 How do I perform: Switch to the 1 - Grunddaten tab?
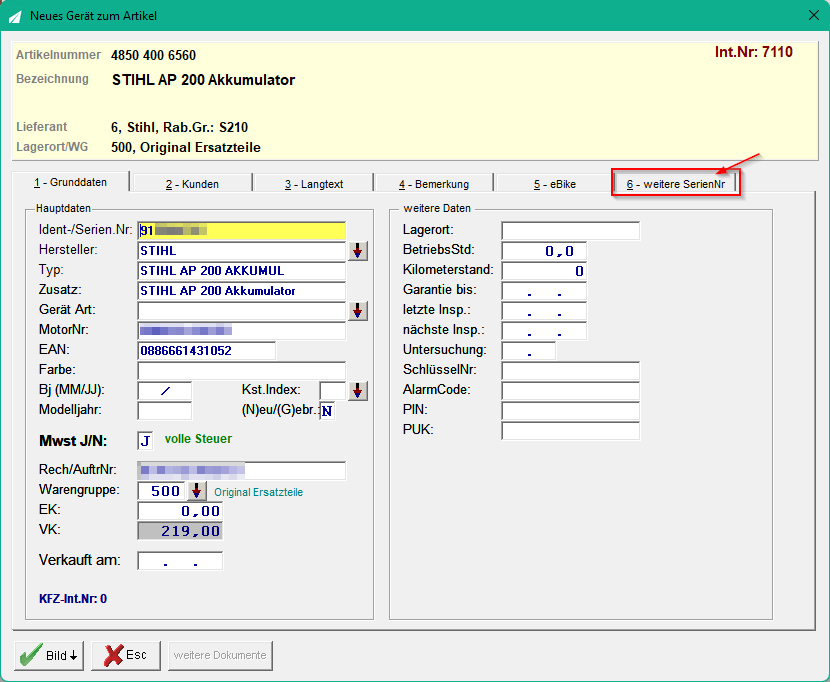tap(71, 182)
